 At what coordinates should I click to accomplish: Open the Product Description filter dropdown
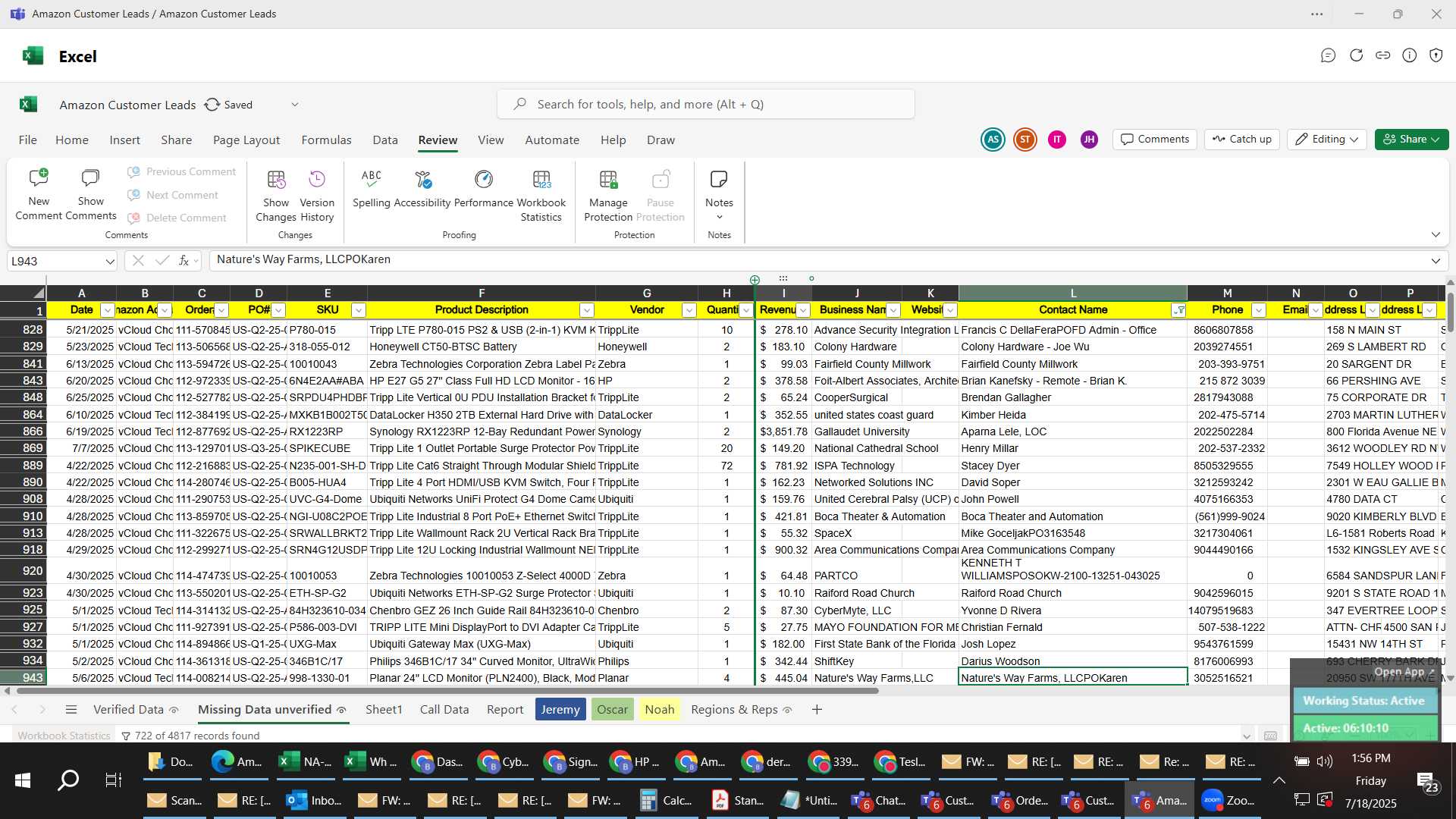coord(586,310)
